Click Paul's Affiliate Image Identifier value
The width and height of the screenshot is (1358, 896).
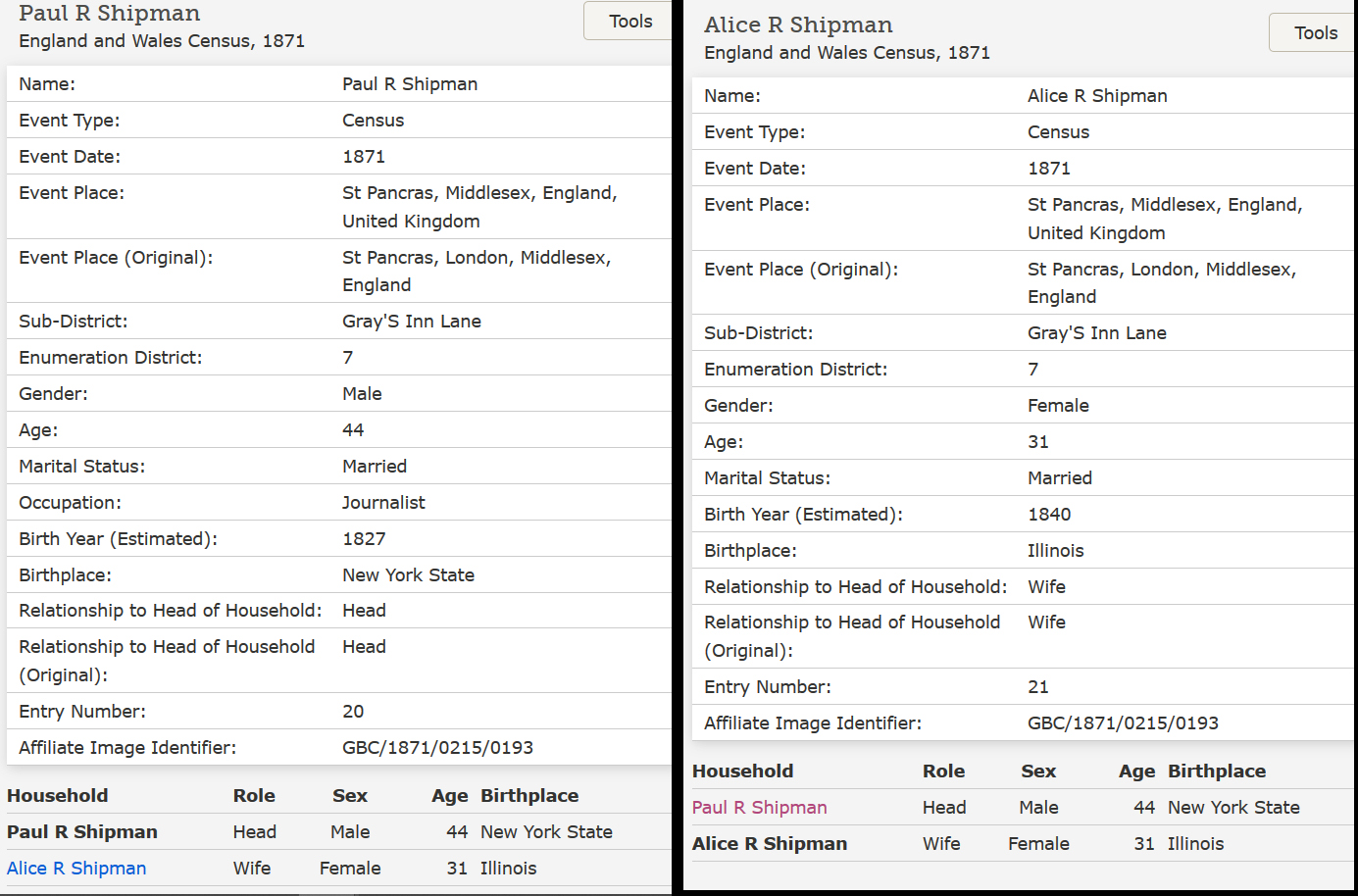click(x=437, y=748)
